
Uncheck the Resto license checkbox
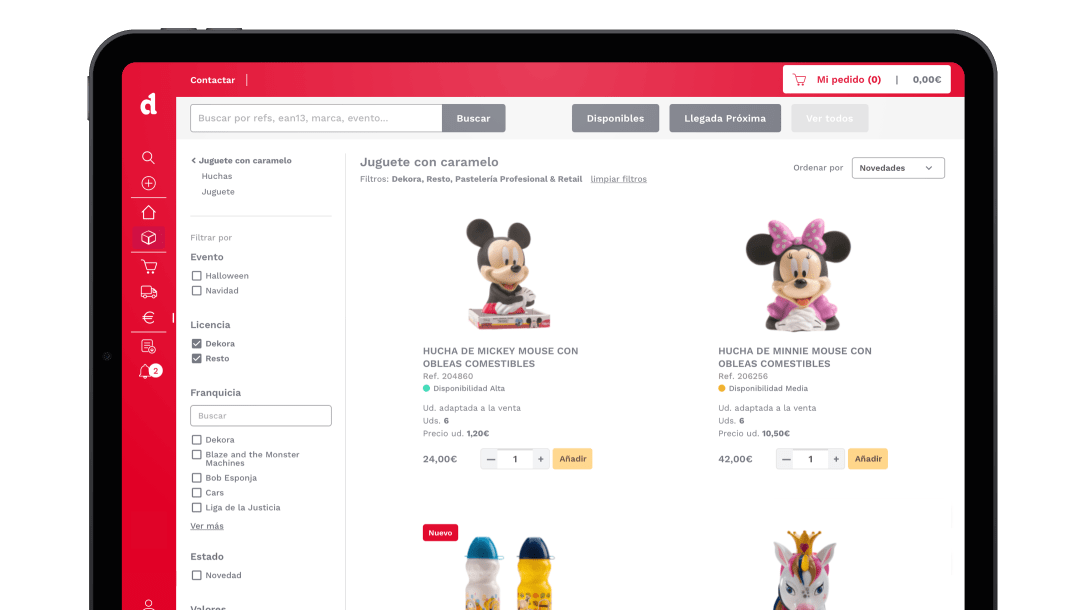tap(197, 358)
